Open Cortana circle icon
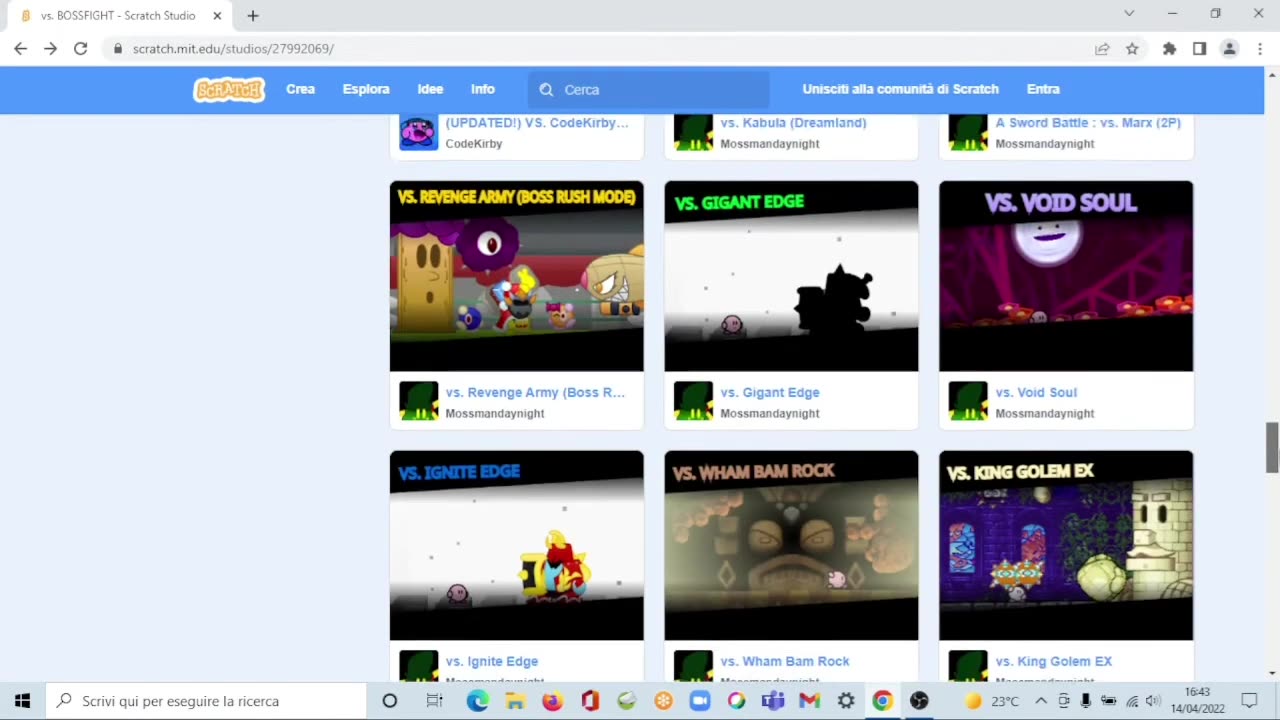This screenshot has width=1280, height=720. point(390,701)
